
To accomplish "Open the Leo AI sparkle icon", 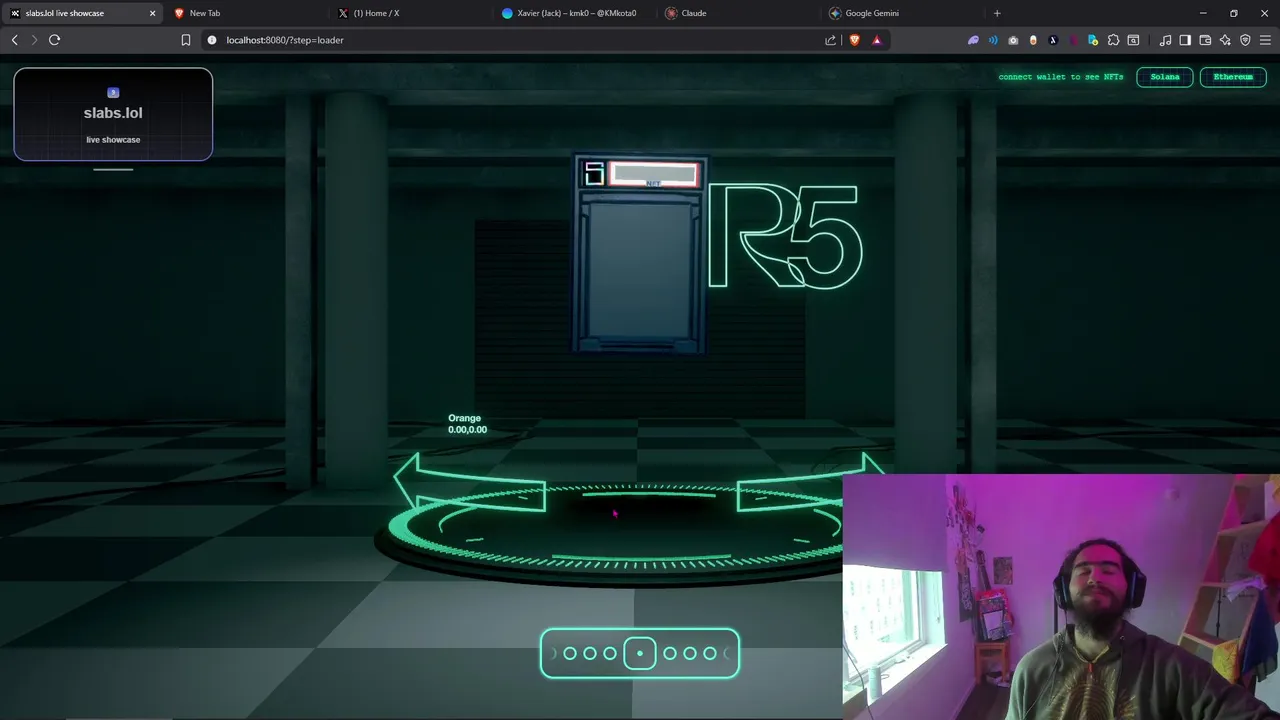I will [x=1225, y=40].
